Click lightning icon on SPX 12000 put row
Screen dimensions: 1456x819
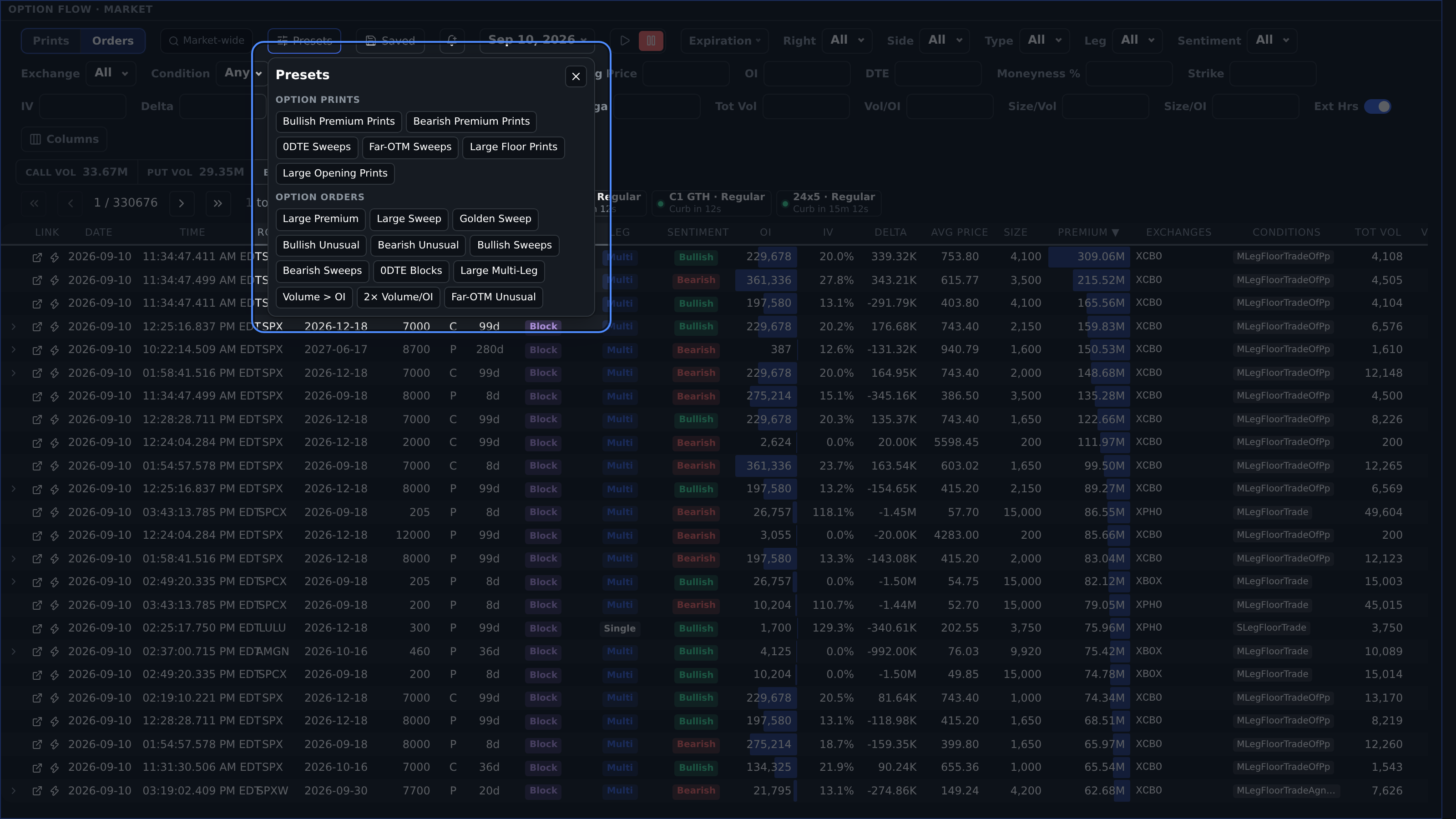tap(55, 535)
